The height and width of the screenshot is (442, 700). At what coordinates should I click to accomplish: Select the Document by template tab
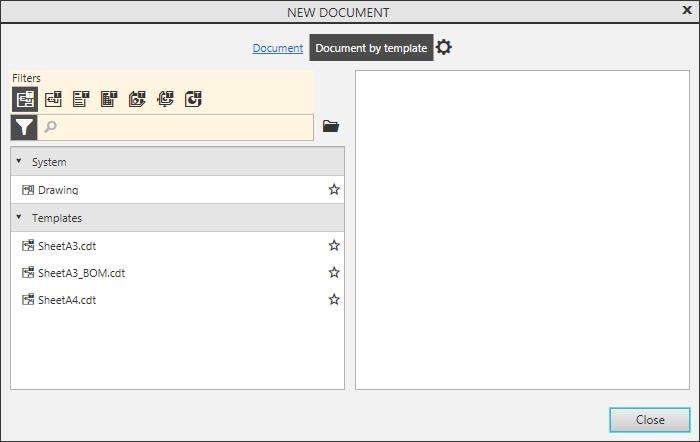tap(371, 48)
